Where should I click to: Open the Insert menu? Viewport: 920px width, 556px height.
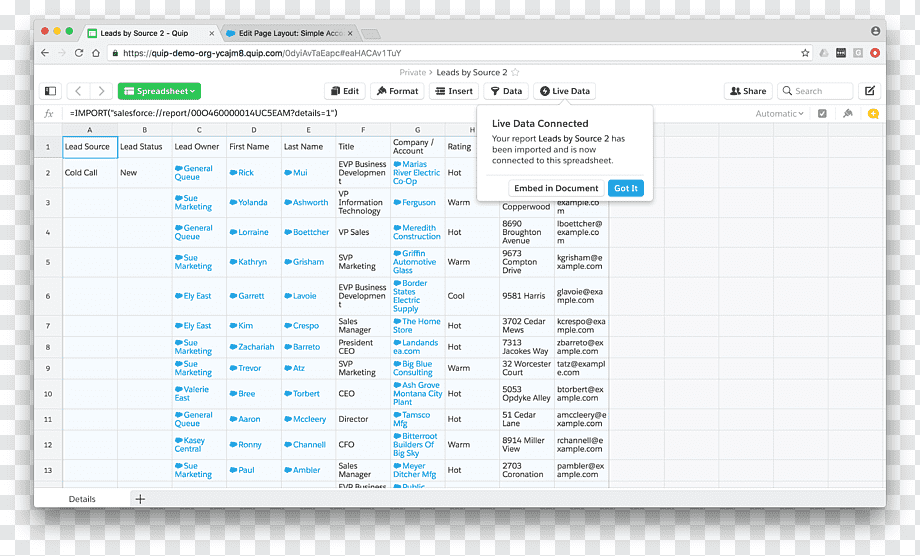[x=454, y=91]
